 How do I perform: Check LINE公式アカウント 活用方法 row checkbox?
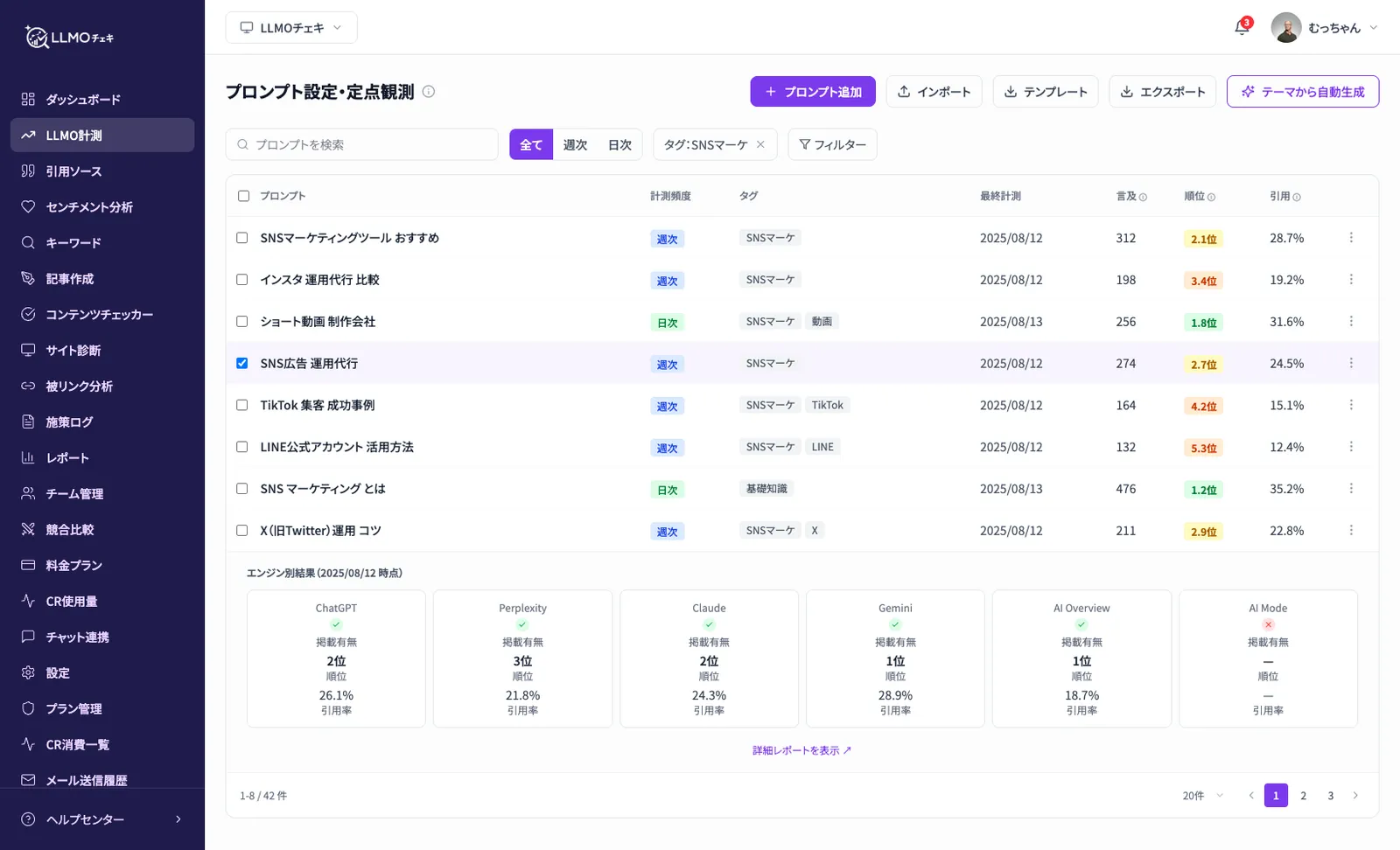pyautogui.click(x=242, y=447)
